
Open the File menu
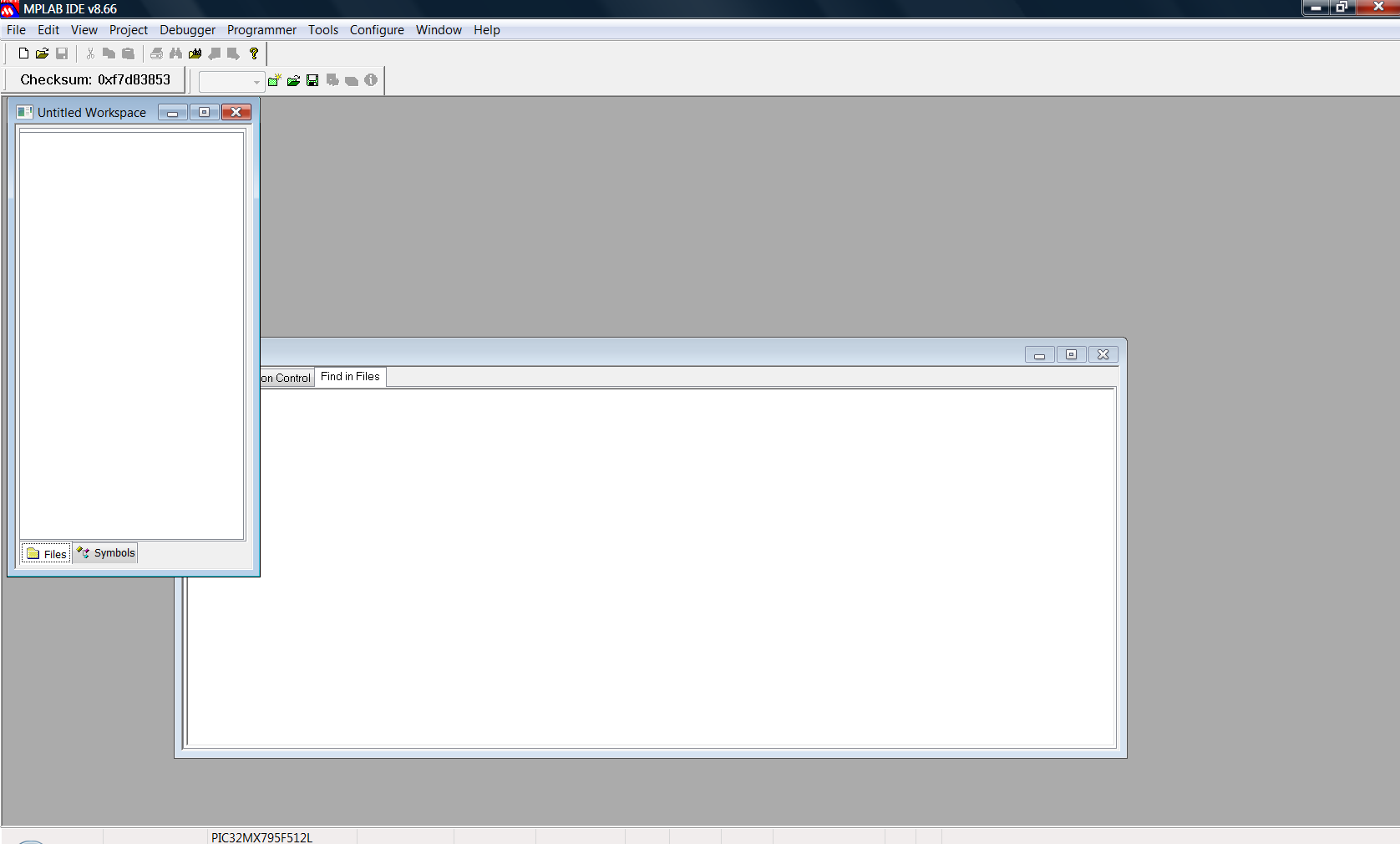tap(16, 30)
